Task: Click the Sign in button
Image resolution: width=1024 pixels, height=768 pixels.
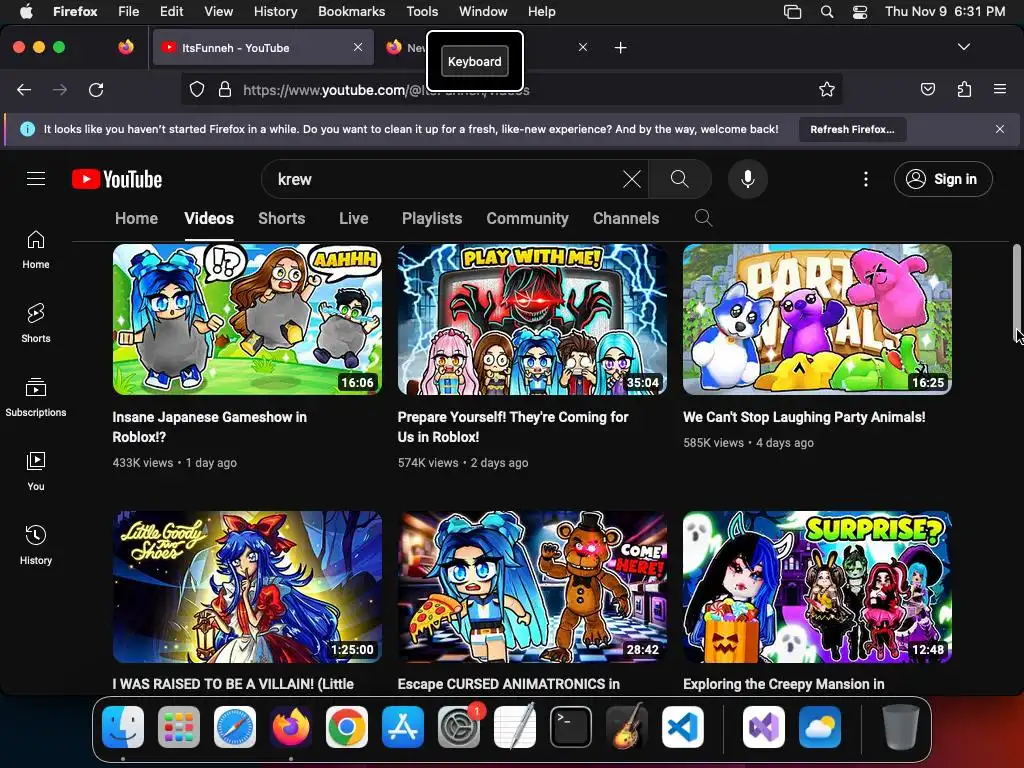Action: click(943, 179)
